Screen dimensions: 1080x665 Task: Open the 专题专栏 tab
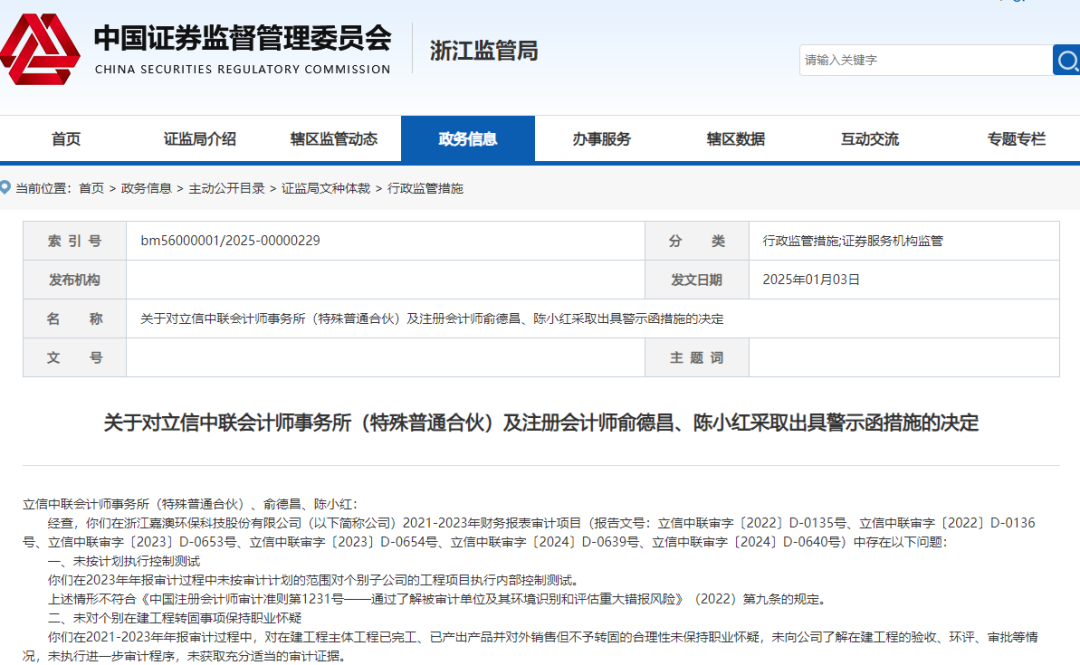(x=1016, y=139)
